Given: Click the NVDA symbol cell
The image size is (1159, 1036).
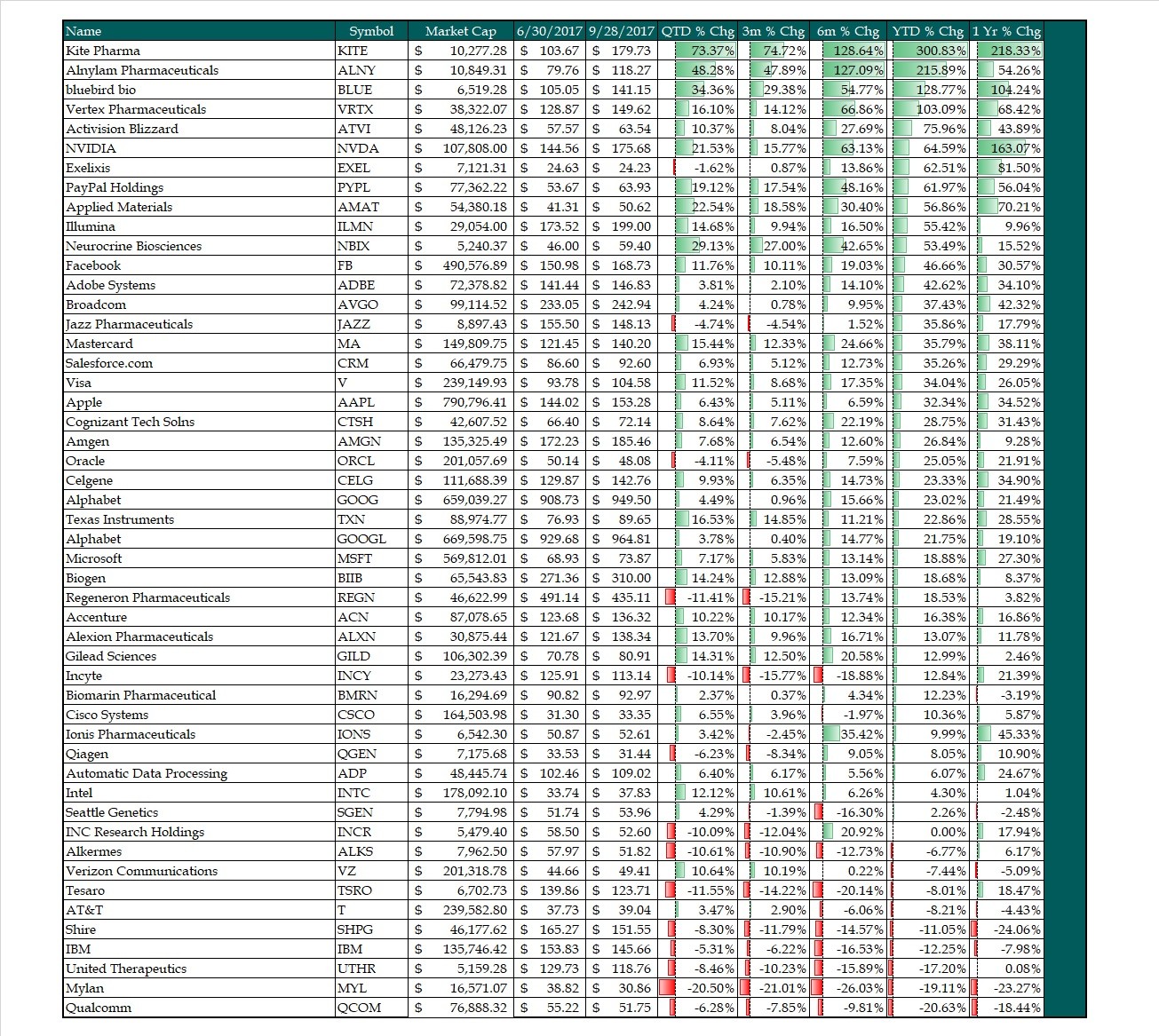Looking at the screenshot, I should (x=358, y=148).
